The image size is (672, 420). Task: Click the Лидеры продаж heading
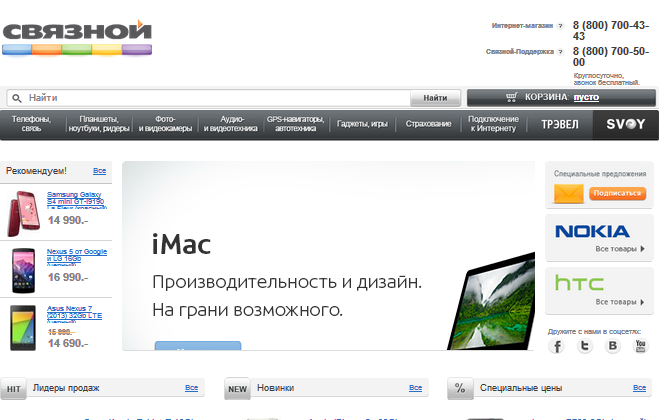[x=66, y=388]
